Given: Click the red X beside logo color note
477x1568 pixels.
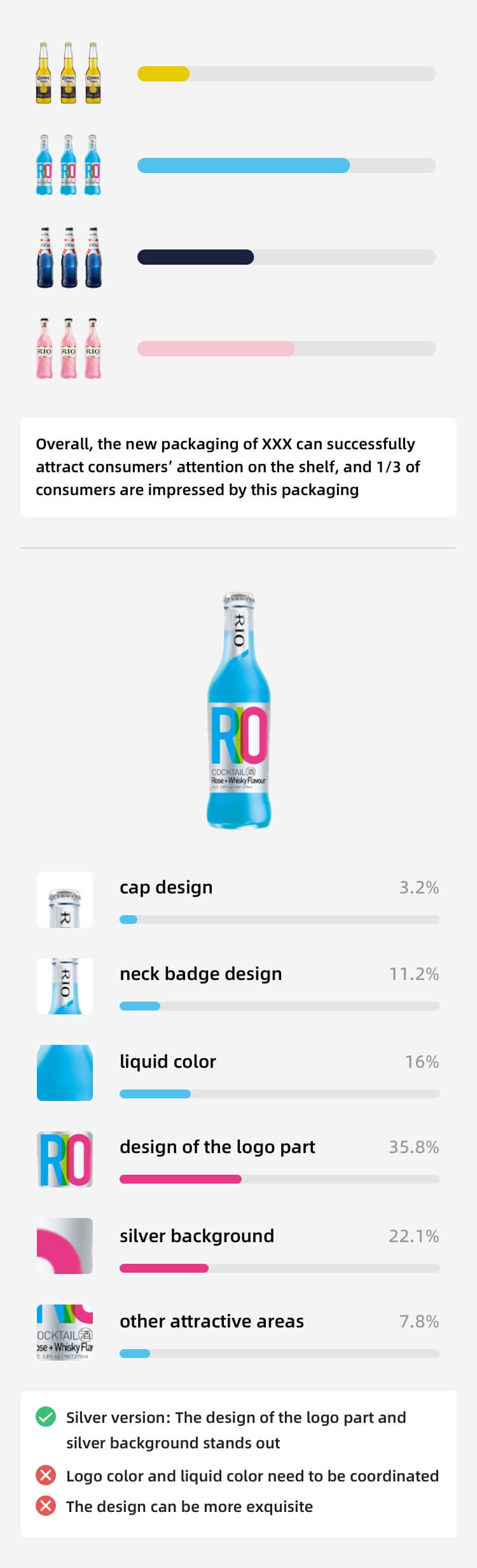Looking at the screenshot, I should tap(46, 1474).
